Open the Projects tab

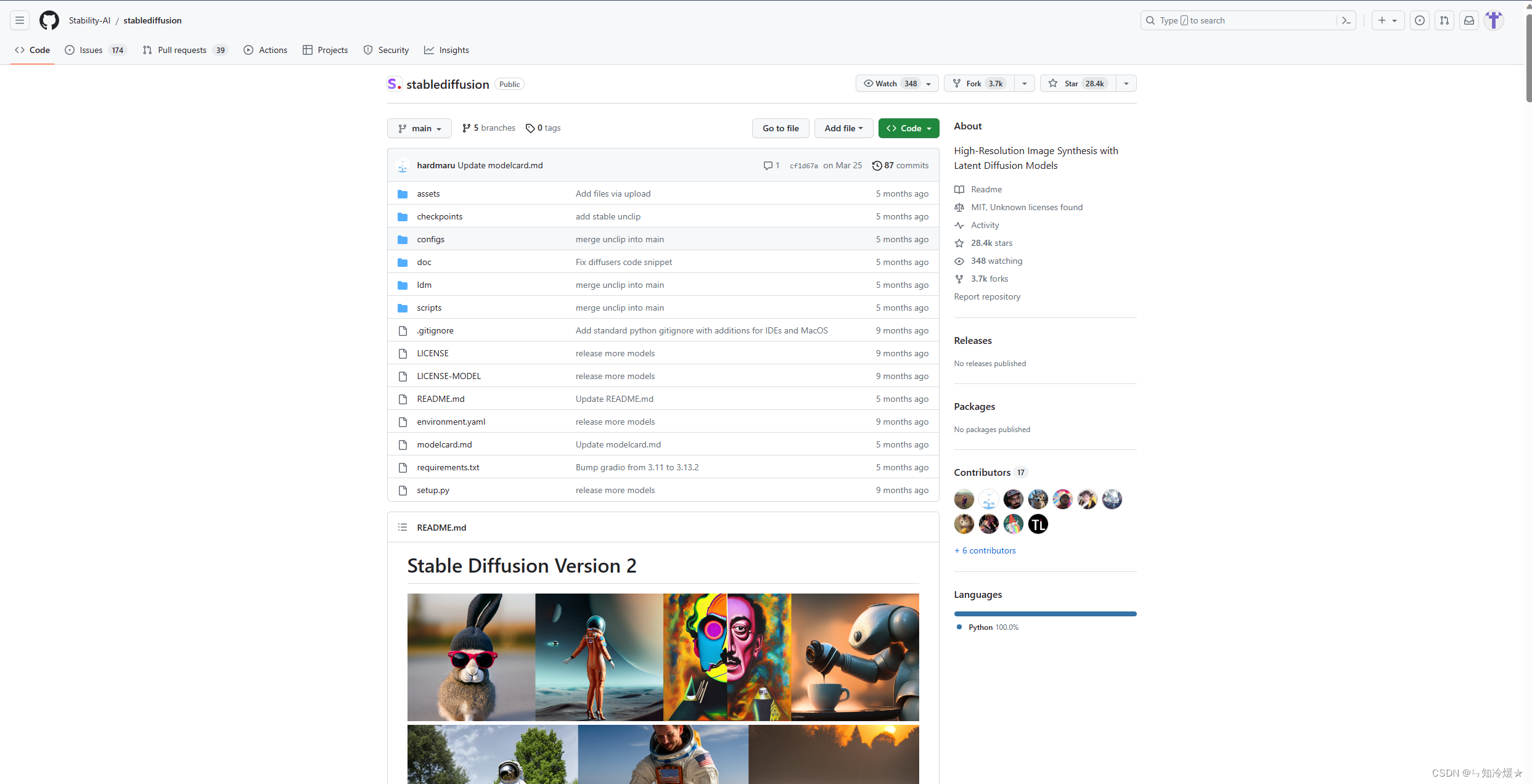click(x=326, y=50)
